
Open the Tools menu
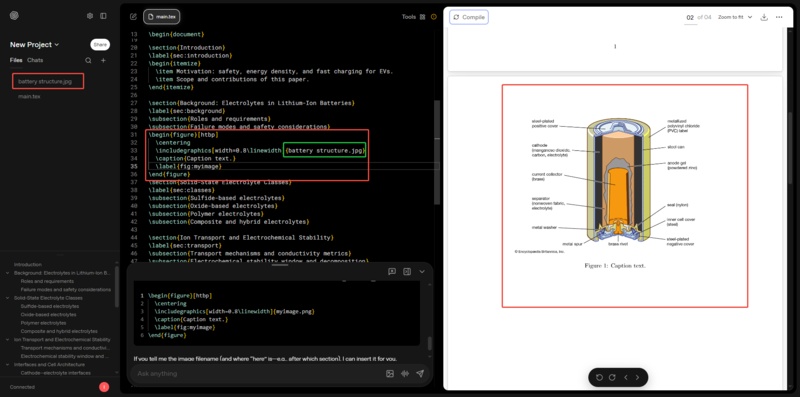(x=409, y=17)
